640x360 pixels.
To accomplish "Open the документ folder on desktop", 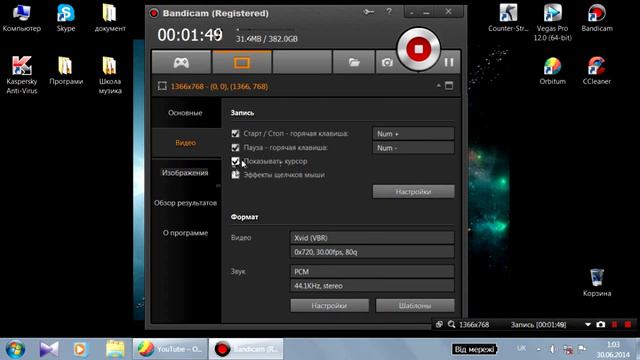I will pos(110,18).
